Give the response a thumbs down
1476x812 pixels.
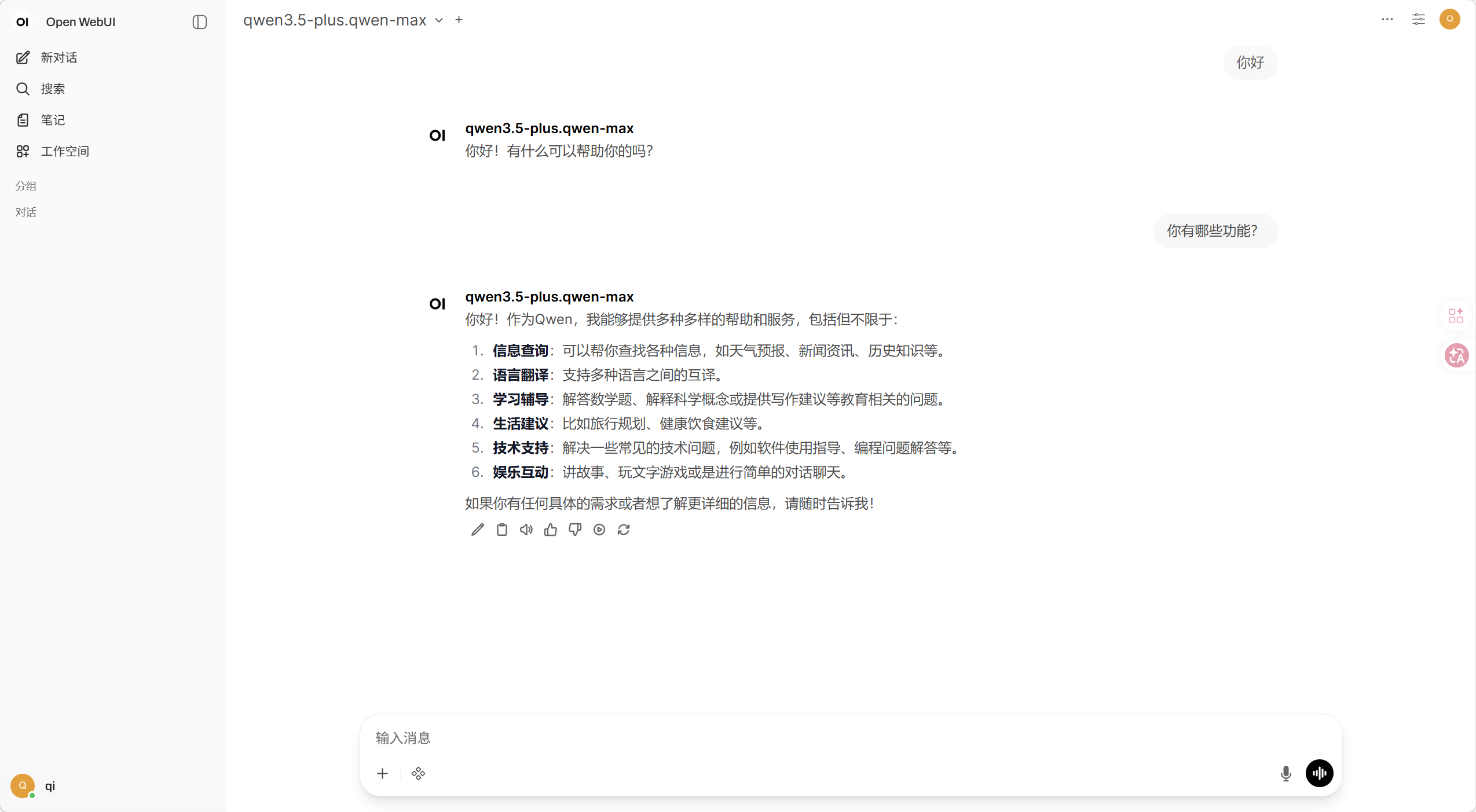click(x=574, y=530)
